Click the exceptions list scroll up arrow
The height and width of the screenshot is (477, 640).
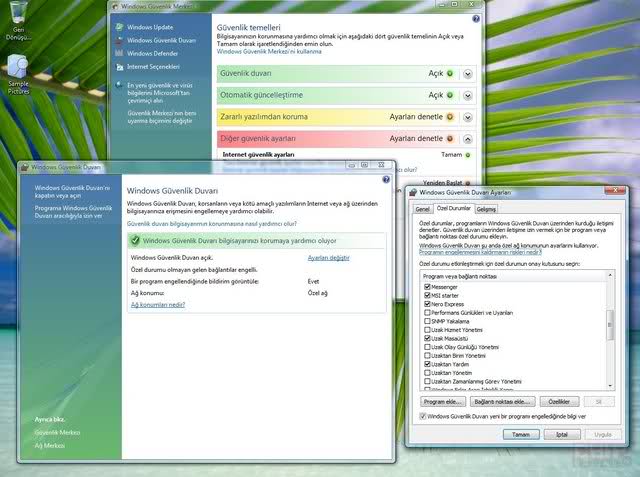(610, 275)
